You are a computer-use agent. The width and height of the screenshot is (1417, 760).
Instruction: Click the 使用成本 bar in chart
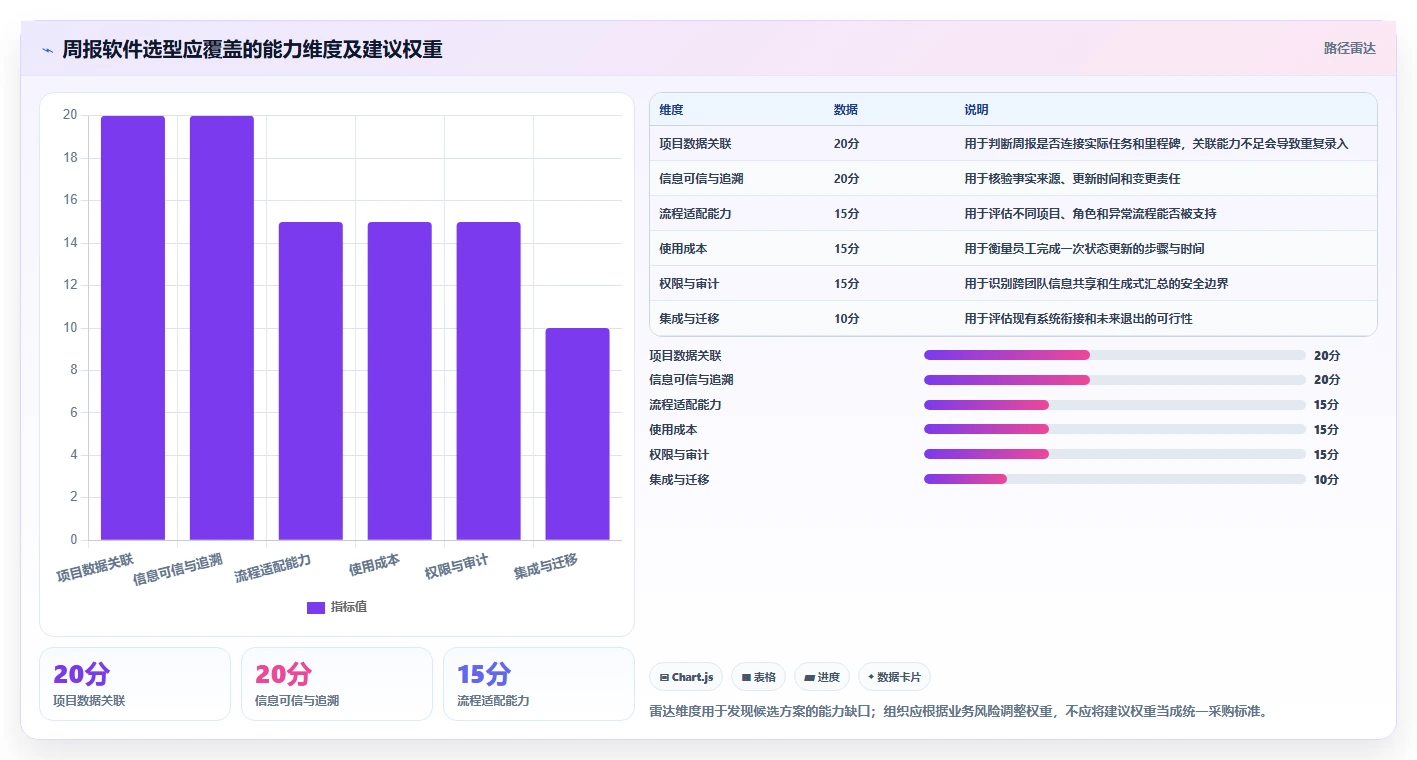pos(400,381)
